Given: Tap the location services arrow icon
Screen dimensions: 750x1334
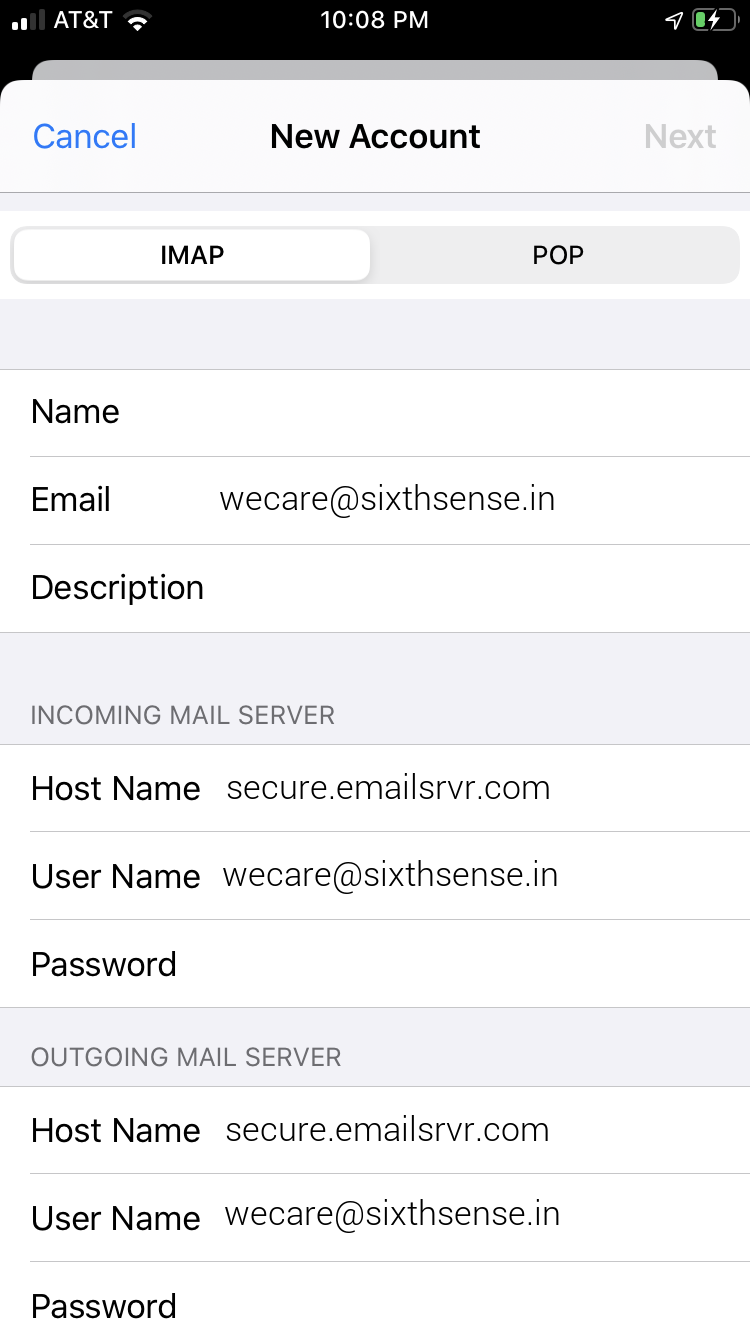Looking at the screenshot, I should coord(675,21).
